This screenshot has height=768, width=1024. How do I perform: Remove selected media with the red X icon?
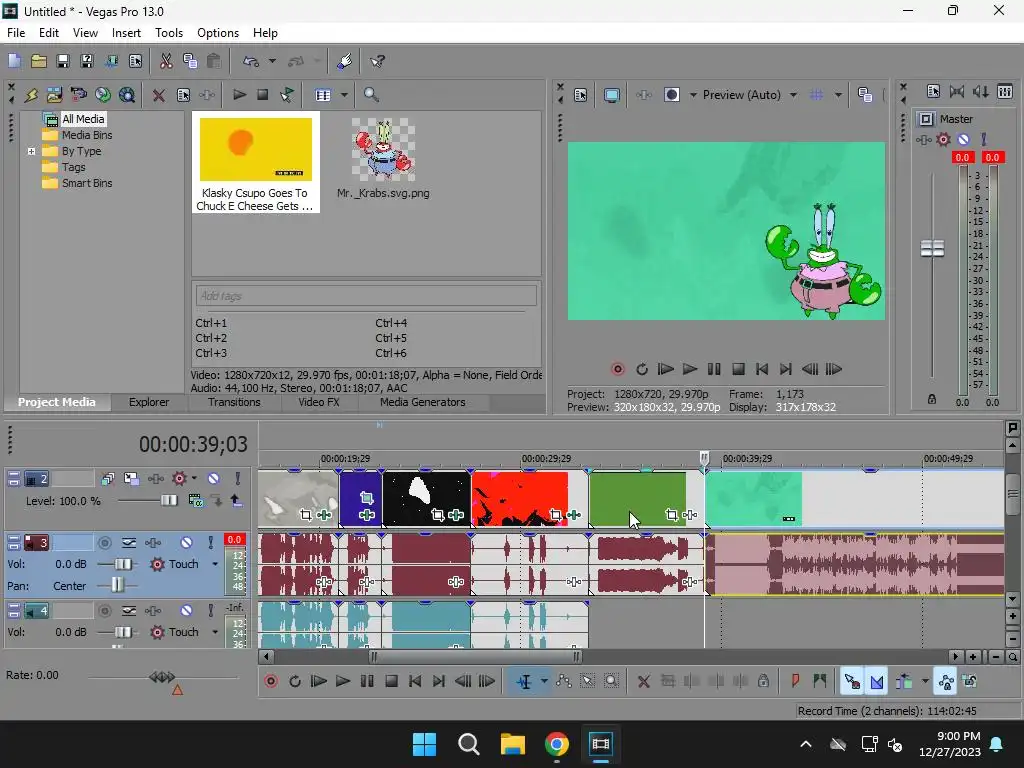tap(159, 95)
